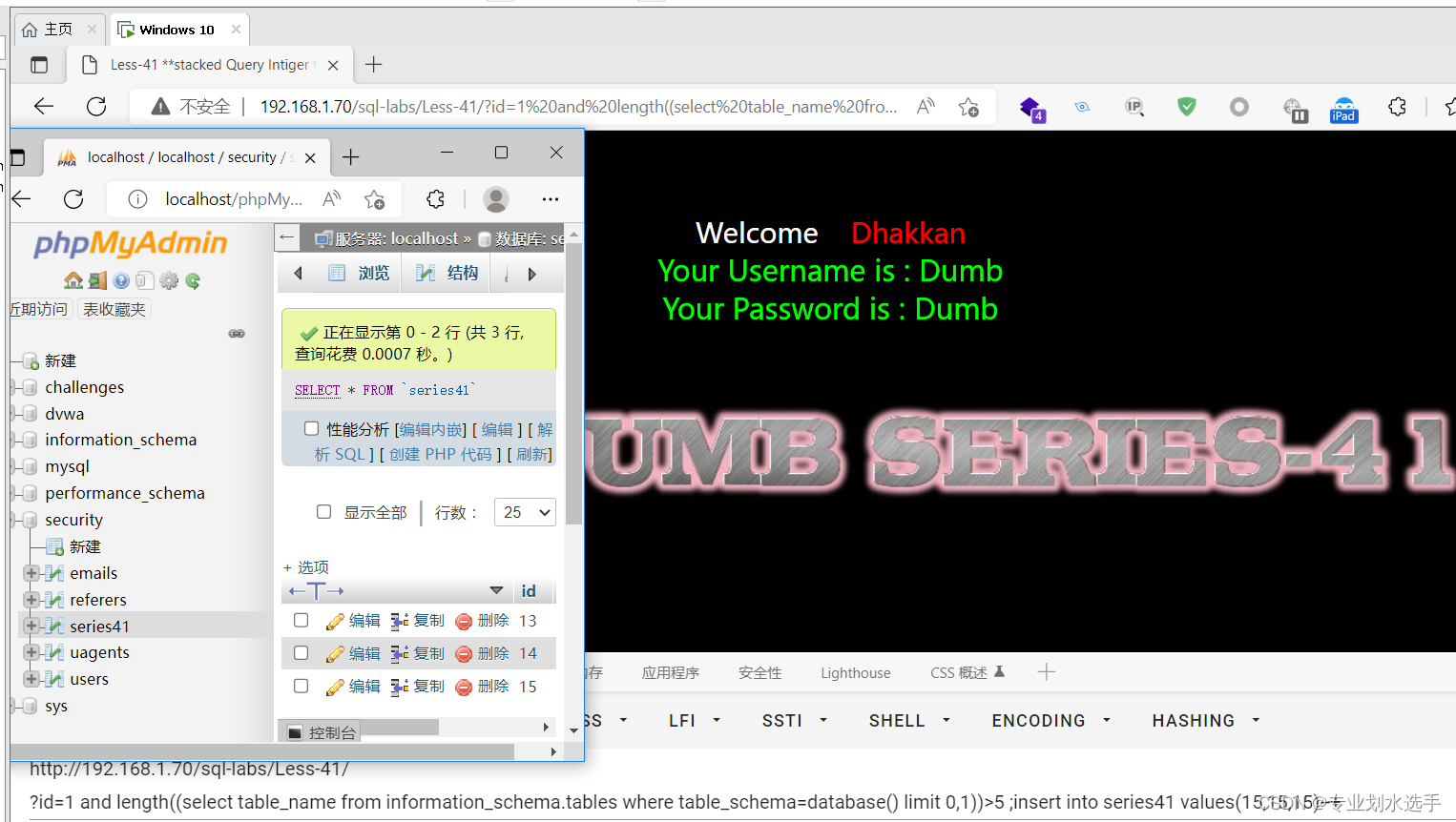Reload the navigation panel green icon
This screenshot has width=1456, height=822.
point(193,280)
